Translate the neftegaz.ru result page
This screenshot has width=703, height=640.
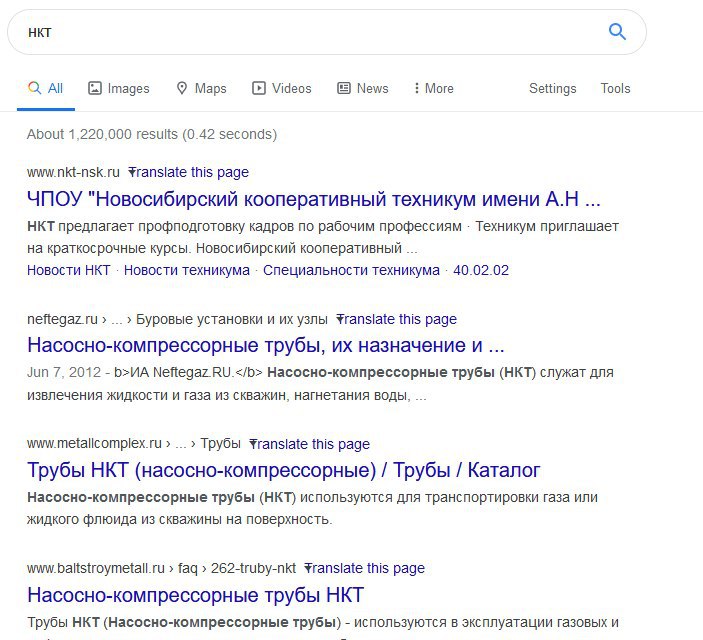point(399,319)
